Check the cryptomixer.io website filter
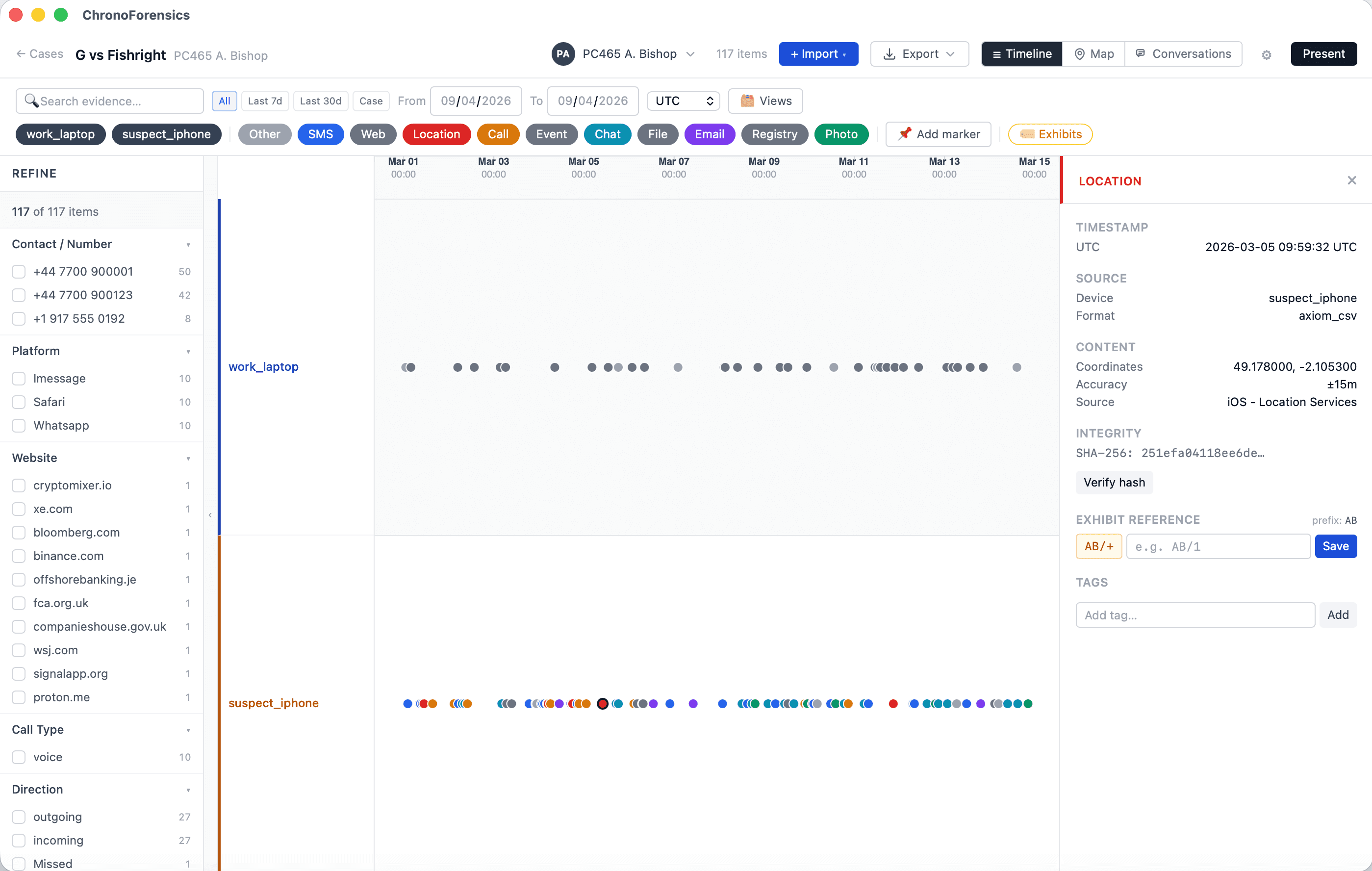The image size is (1372, 871). tap(19, 485)
